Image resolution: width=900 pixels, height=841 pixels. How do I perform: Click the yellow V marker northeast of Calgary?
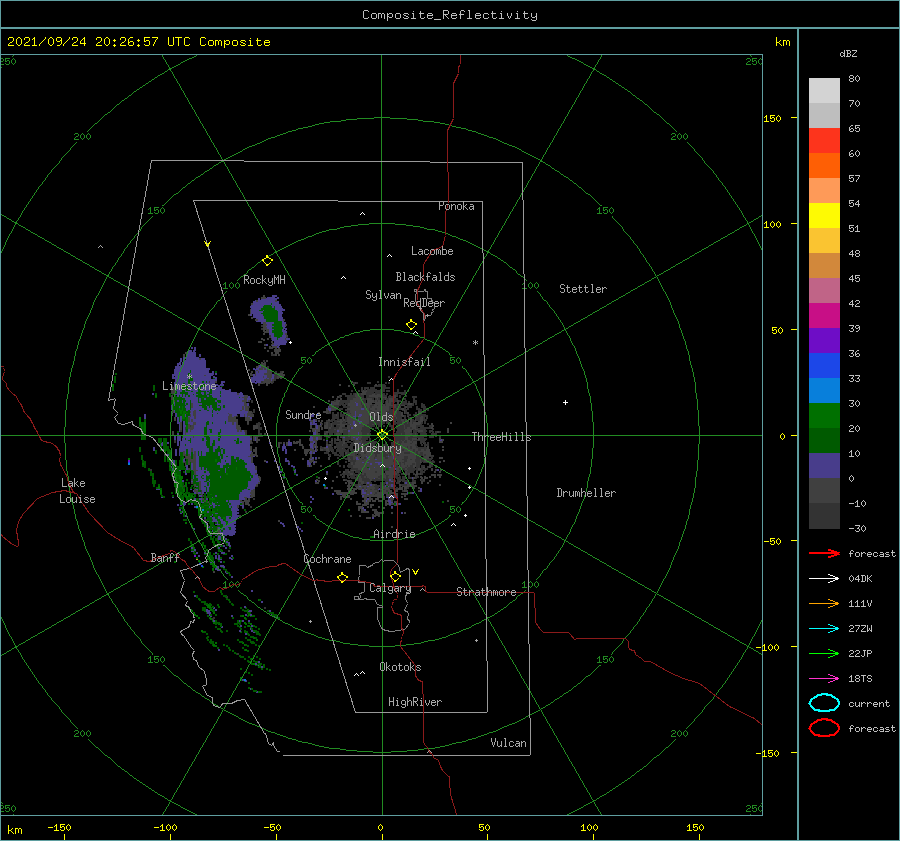416,572
